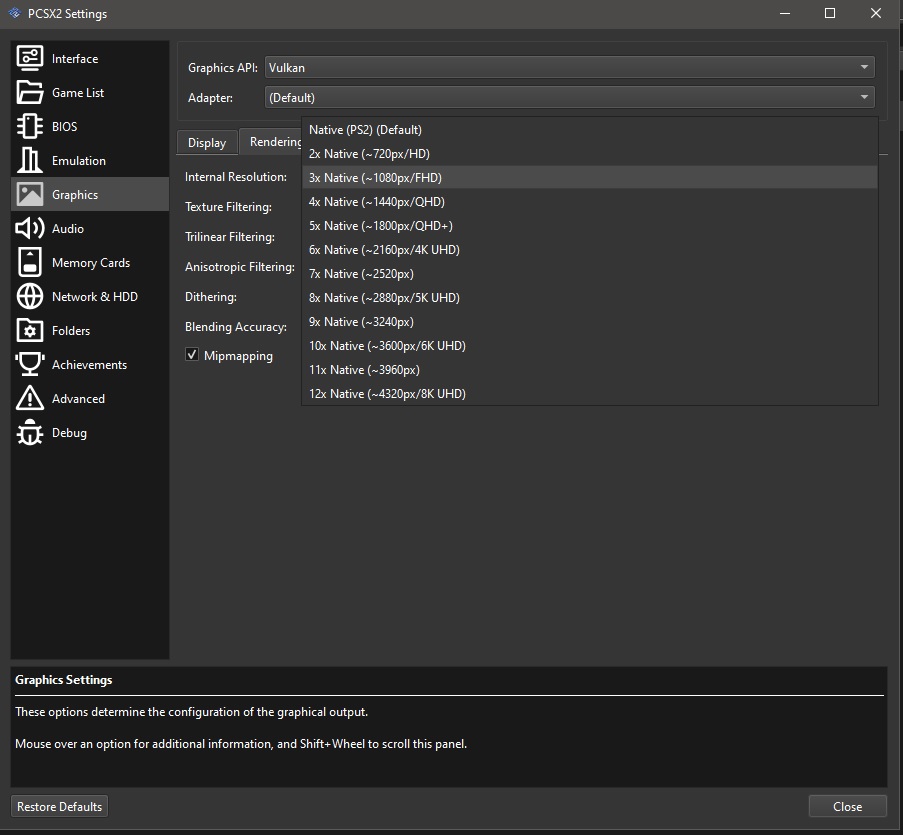The width and height of the screenshot is (903, 835).
Task: Go to BIOS settings label
Action: tap(64, 127)
